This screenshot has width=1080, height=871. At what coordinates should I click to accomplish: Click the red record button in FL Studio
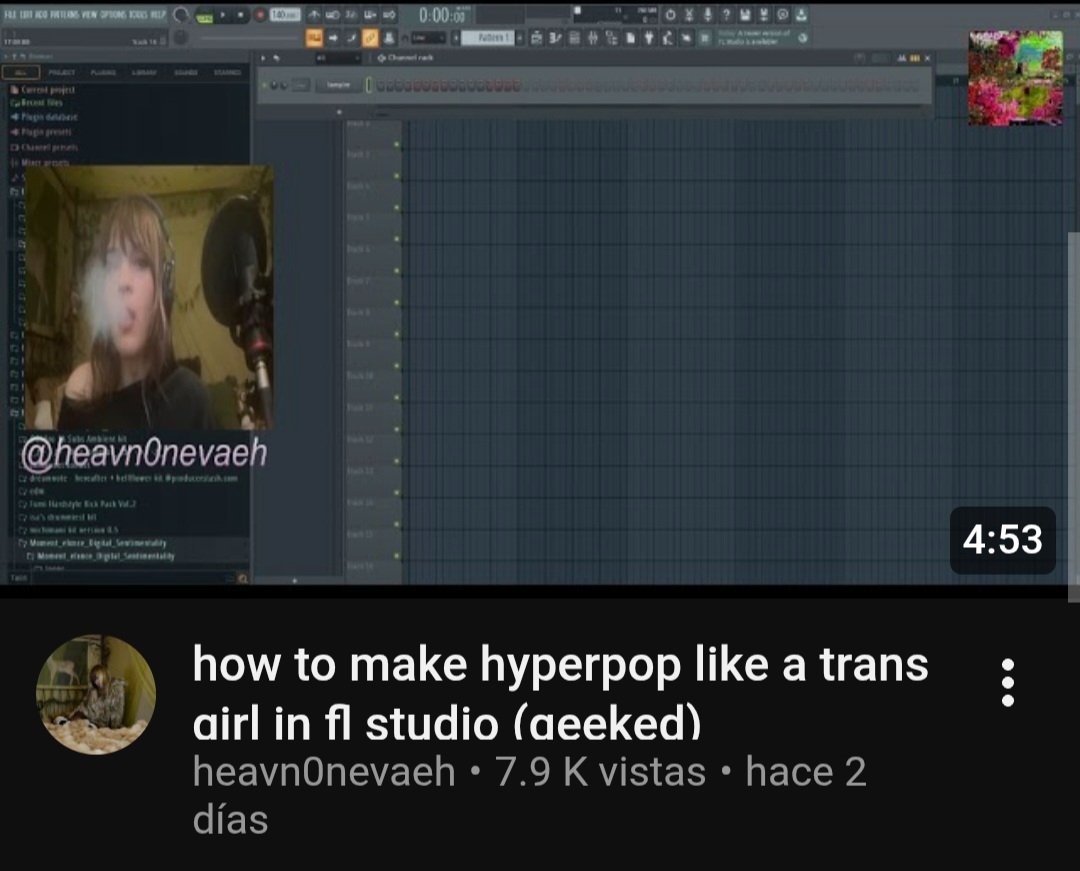[x=260, y=14]
